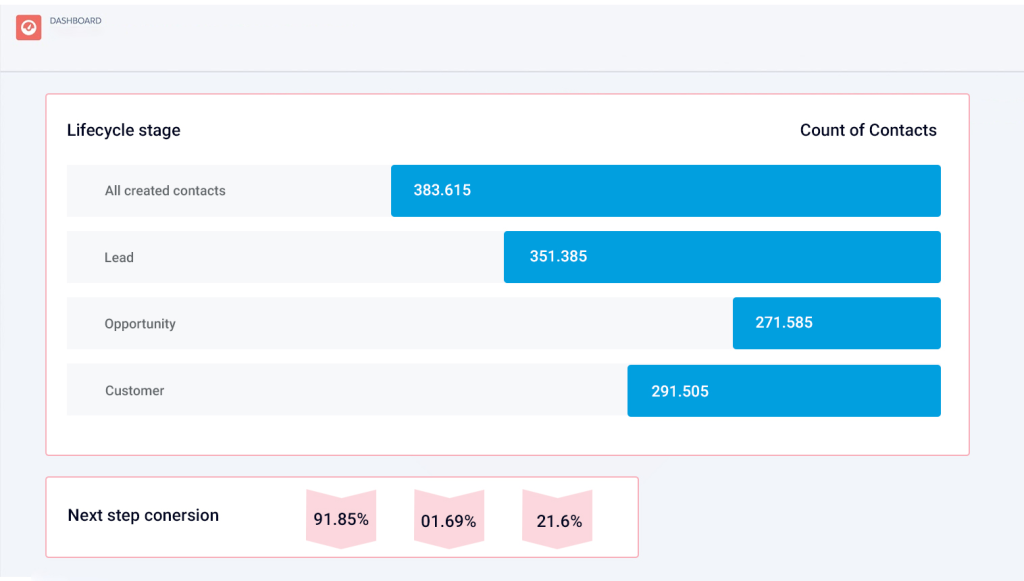Image resolution: width=1024 pixels, height=581 pixels.
Task: Click the Count of Contacts header
Action: [868, 130]
